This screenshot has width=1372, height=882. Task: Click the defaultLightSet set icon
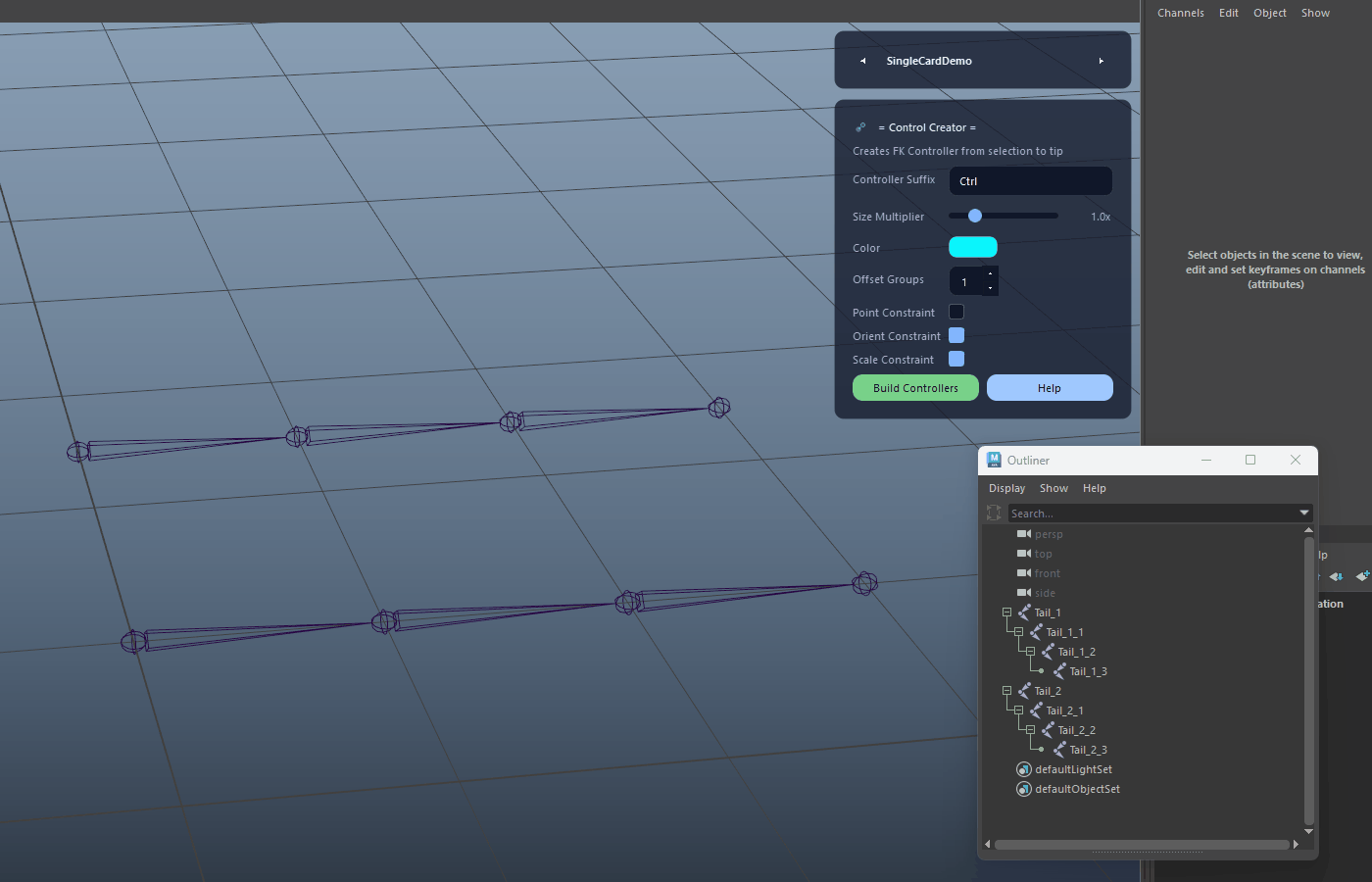click(1024, 769)
